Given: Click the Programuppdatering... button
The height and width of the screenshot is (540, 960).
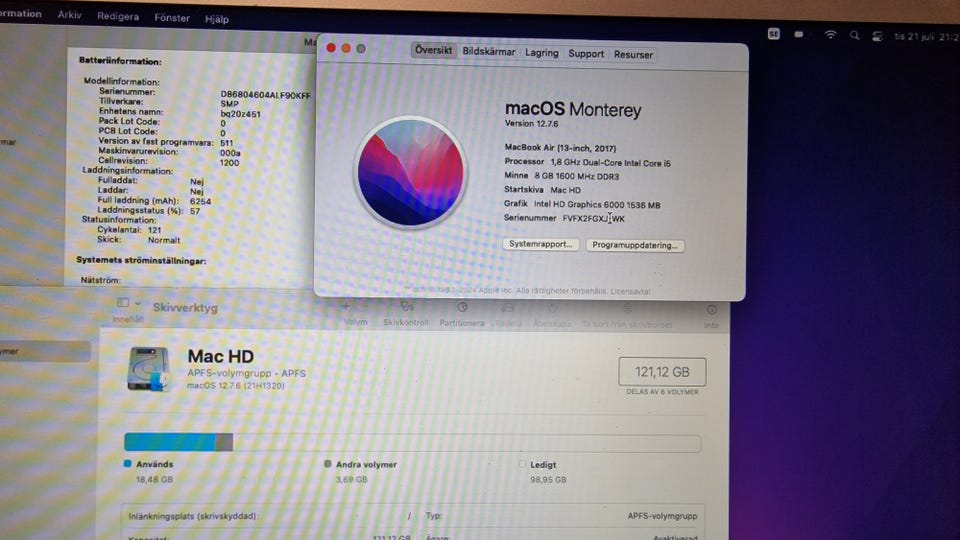Looking at the screenshot, I should (x=635, y=245).
